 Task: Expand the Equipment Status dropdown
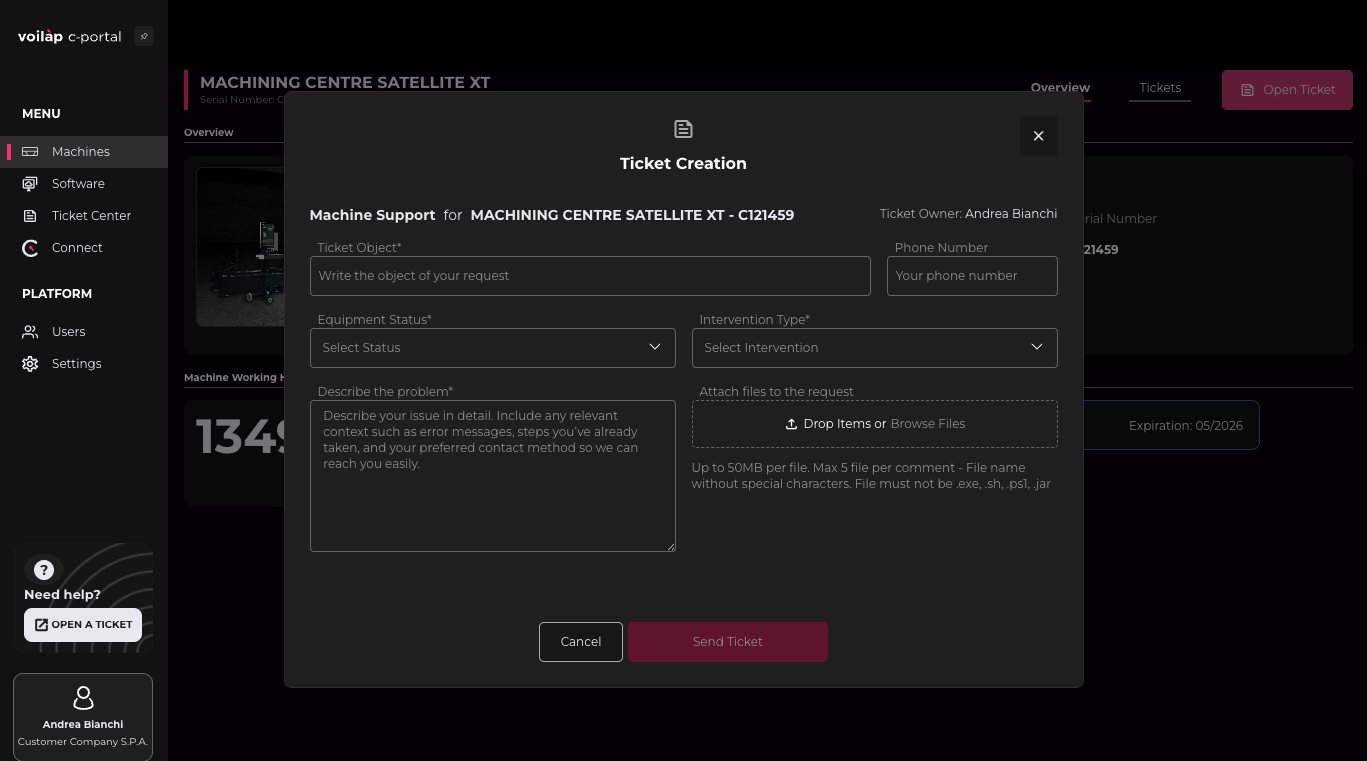(493, 347)
